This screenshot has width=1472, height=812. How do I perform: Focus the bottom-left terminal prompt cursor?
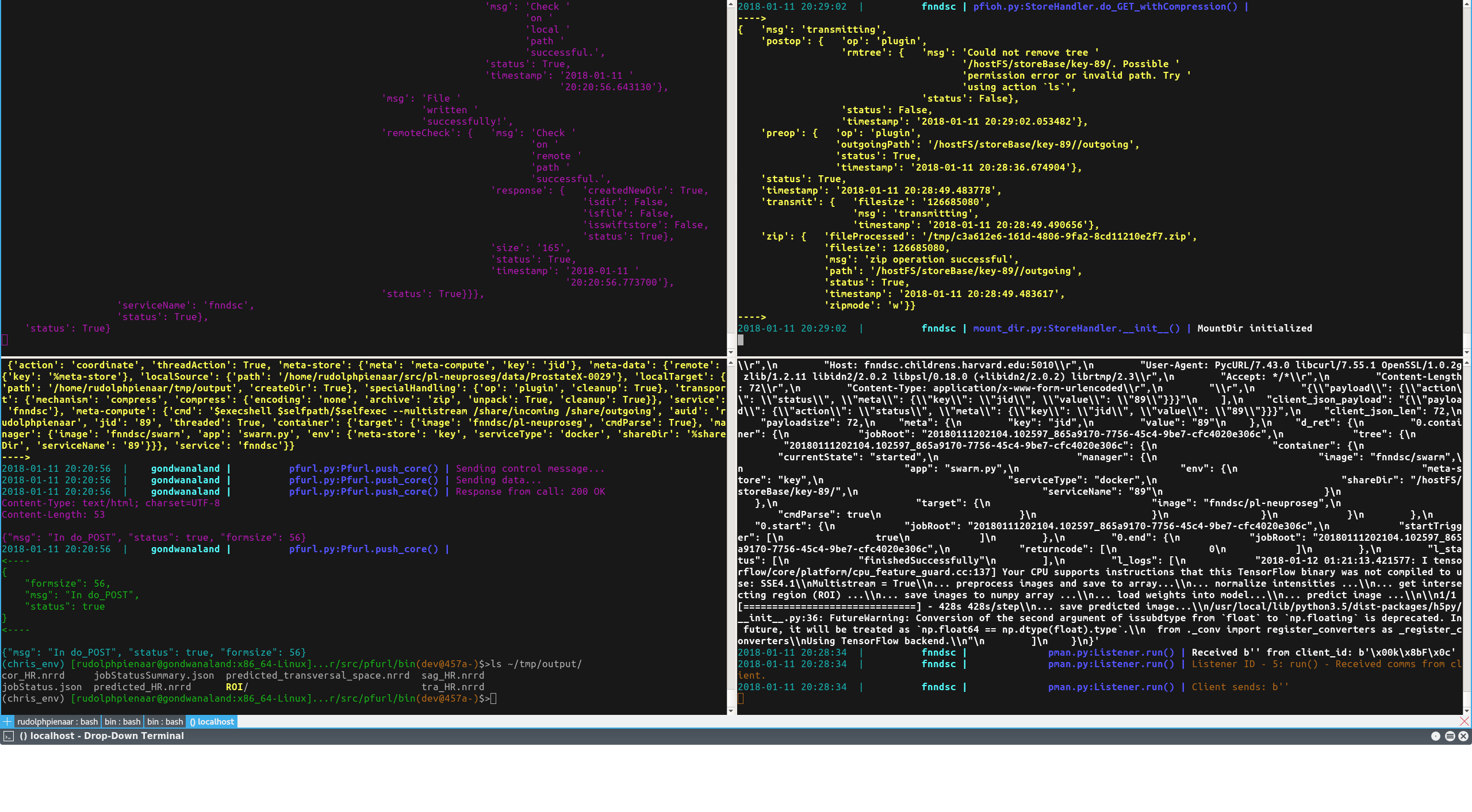493,699
